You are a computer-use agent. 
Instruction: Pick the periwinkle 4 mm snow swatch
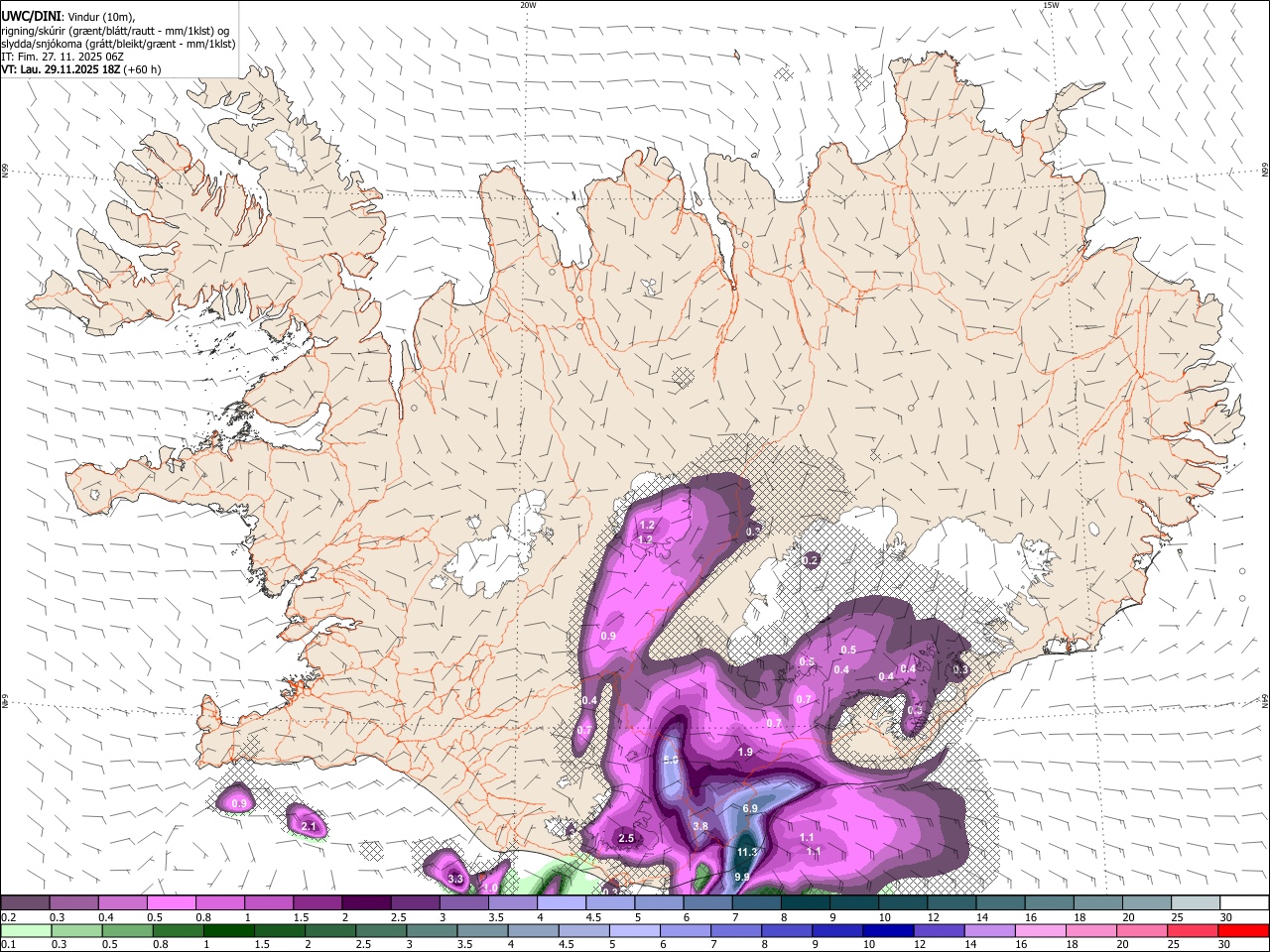[x=562, y=903]
